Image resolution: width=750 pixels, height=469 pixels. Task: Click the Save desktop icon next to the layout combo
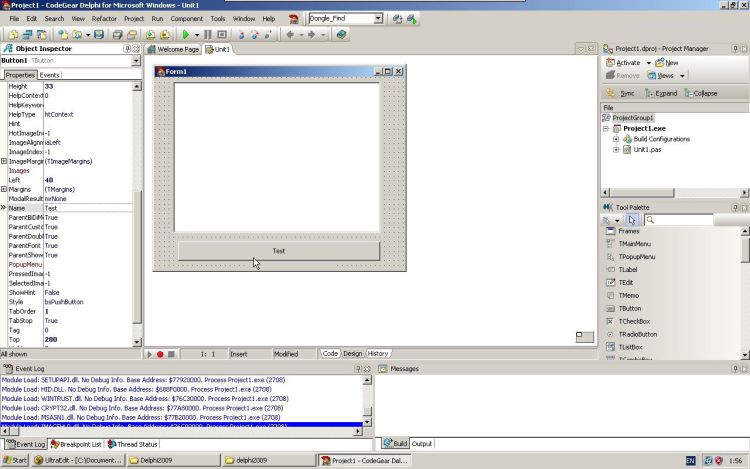pyautogui.click(x=397, y=19)
